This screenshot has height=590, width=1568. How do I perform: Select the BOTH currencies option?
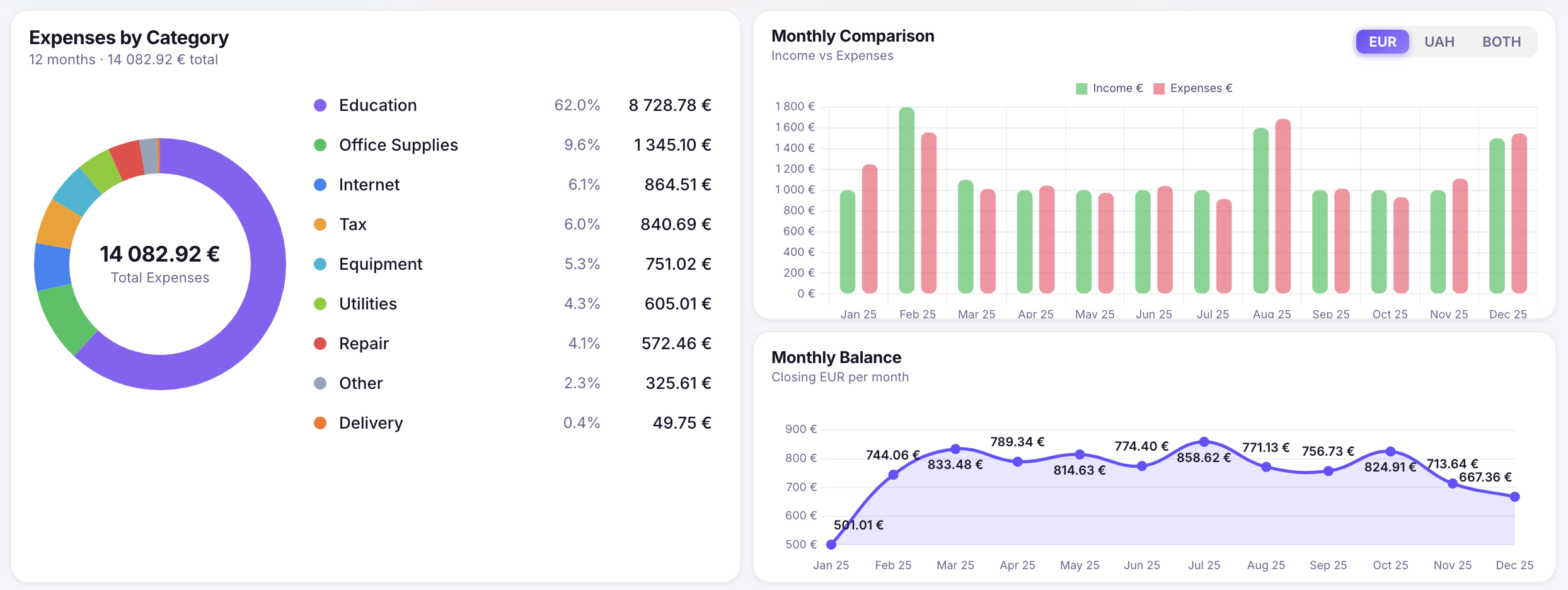pos(1501,42)
